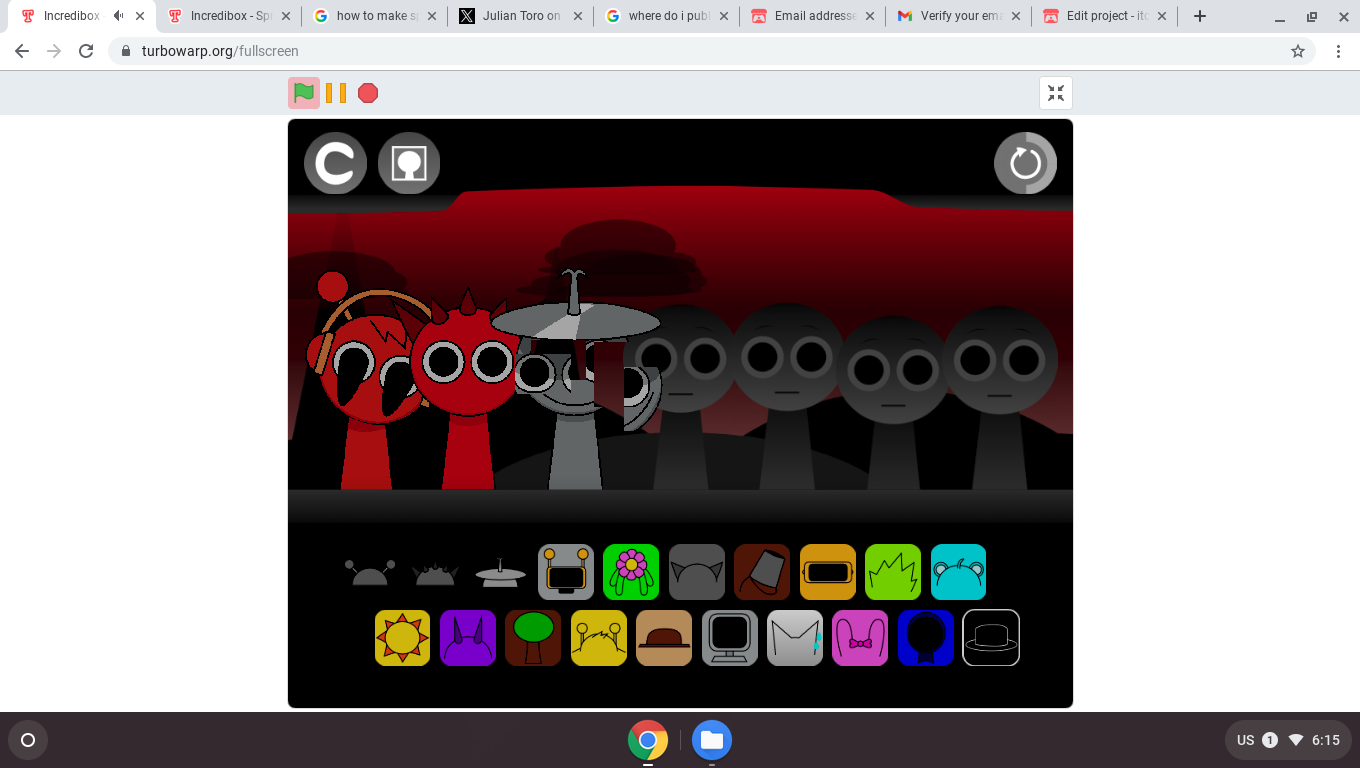This screenshot has width=1360, height=768.
Task: Pick the green tile with purple flower icon
Action: coord(631,572)
